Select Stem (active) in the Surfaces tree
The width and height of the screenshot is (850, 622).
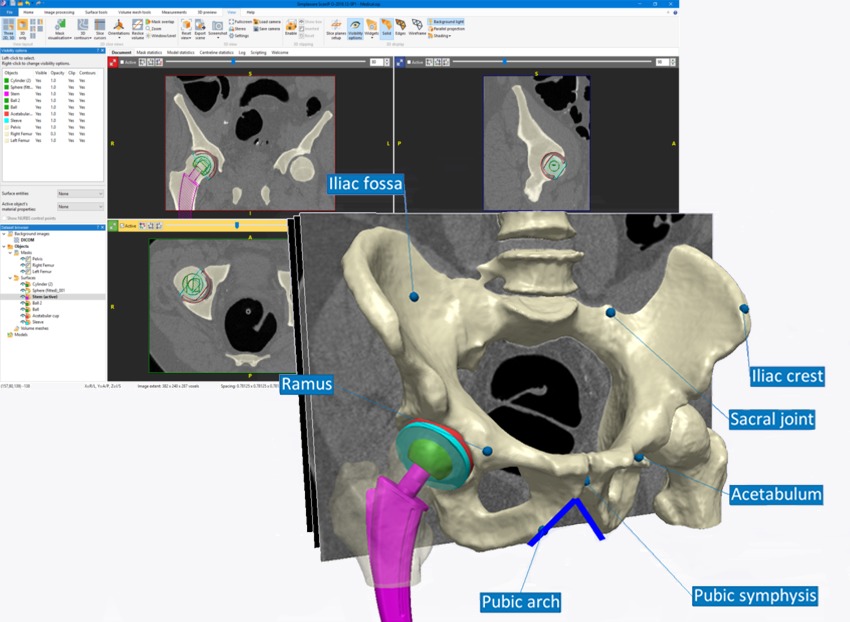46,297
